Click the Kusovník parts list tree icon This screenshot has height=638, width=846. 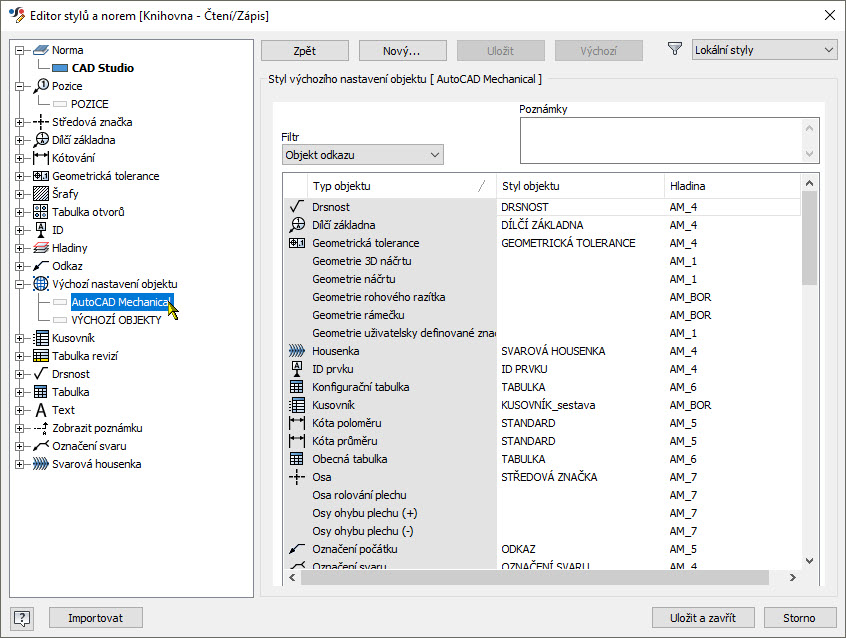[40, 338]
